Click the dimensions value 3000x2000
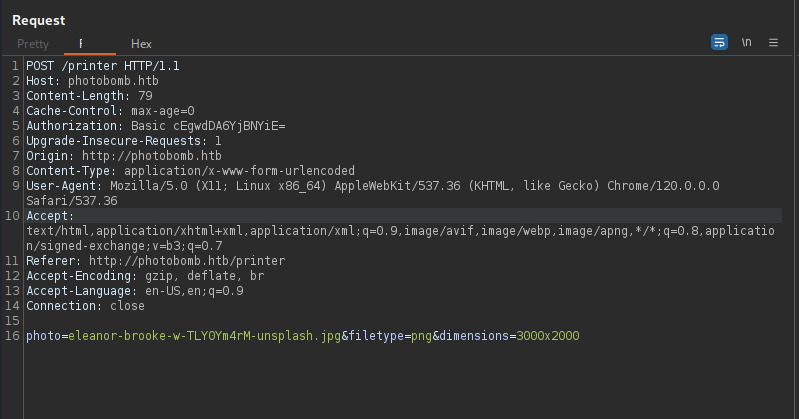Screen dimensions: 799x419 [x=548, y=336]
